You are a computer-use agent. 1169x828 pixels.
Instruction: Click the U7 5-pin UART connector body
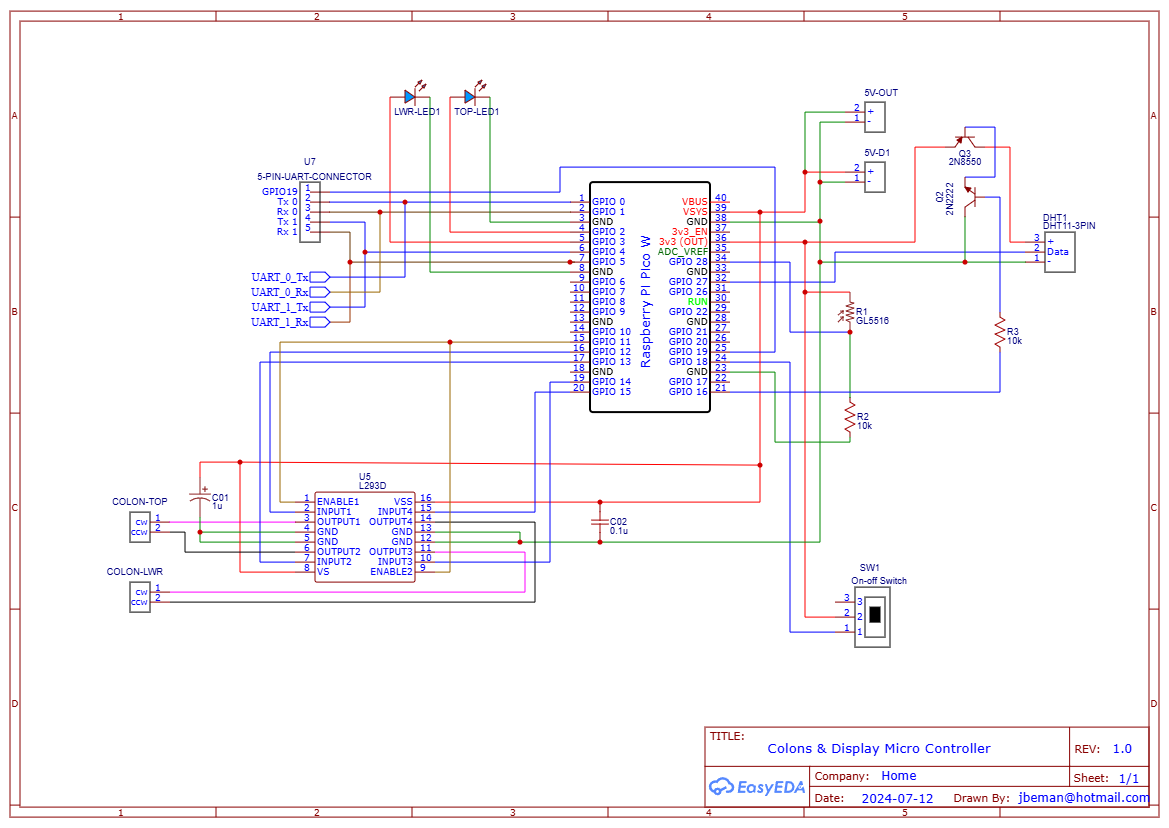309,212
